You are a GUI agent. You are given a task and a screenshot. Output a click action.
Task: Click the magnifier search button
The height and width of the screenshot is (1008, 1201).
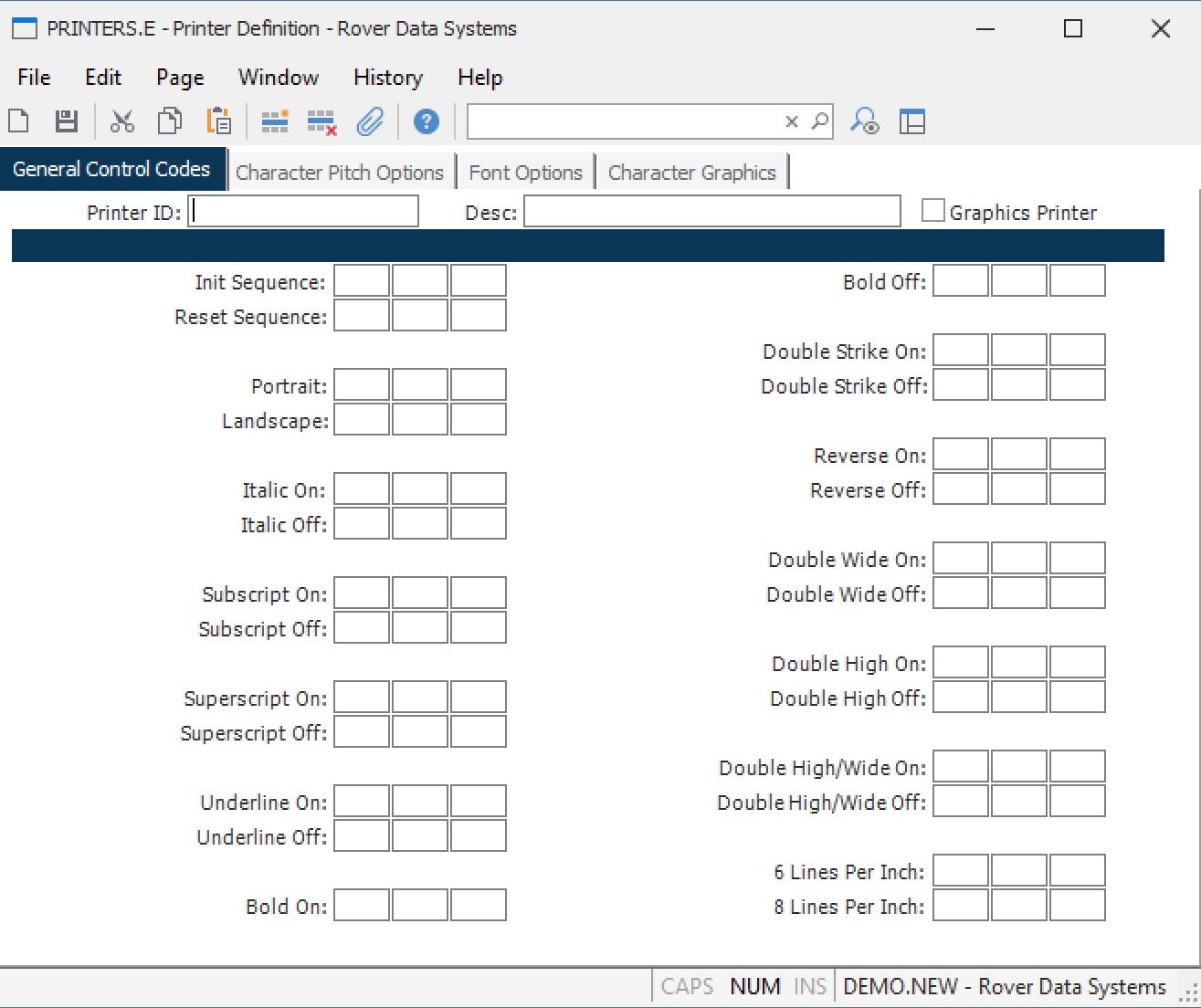click(x=819, y=121)
